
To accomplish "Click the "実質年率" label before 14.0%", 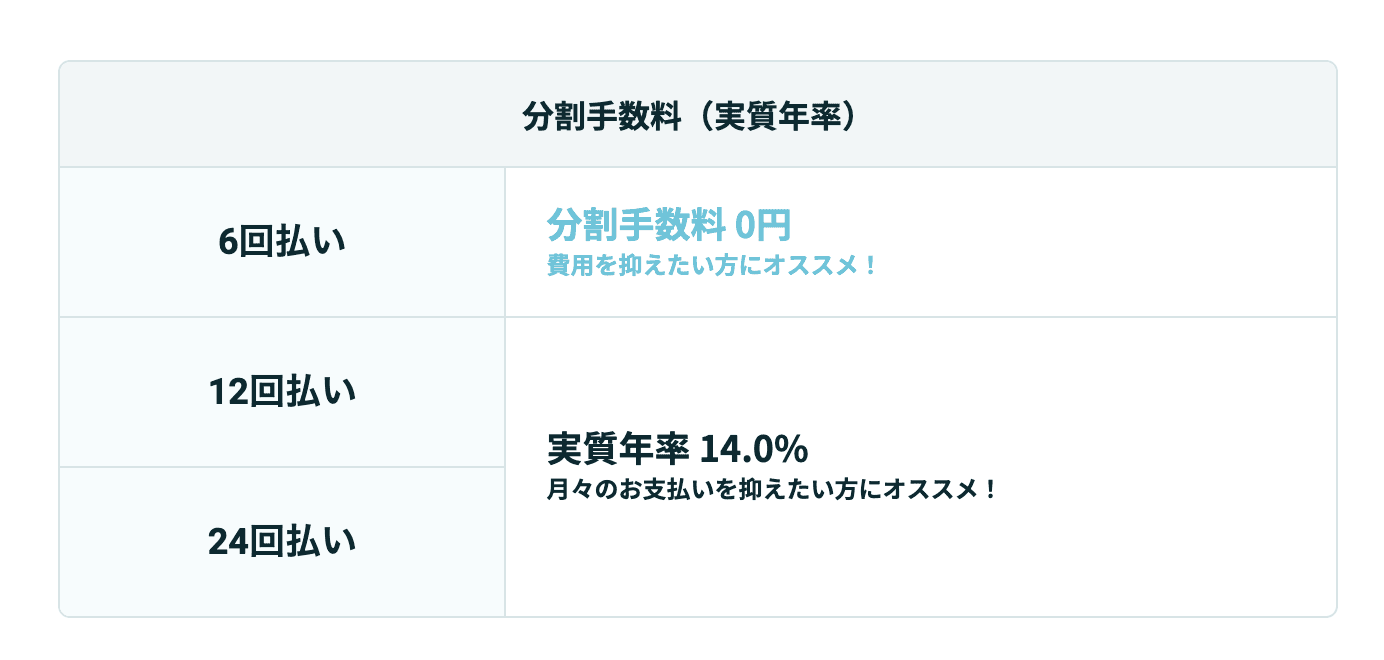I will coord(617,450).
